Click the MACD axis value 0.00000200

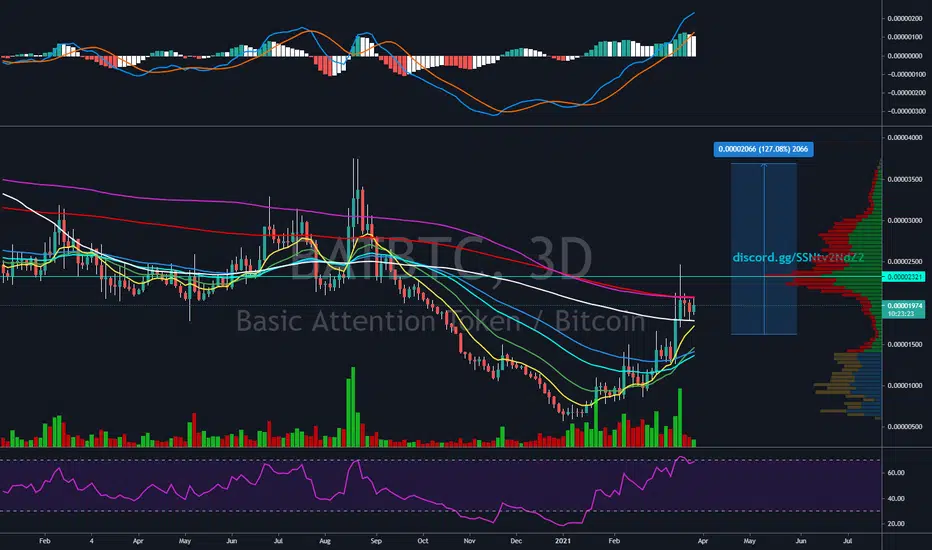click(905, 18)
